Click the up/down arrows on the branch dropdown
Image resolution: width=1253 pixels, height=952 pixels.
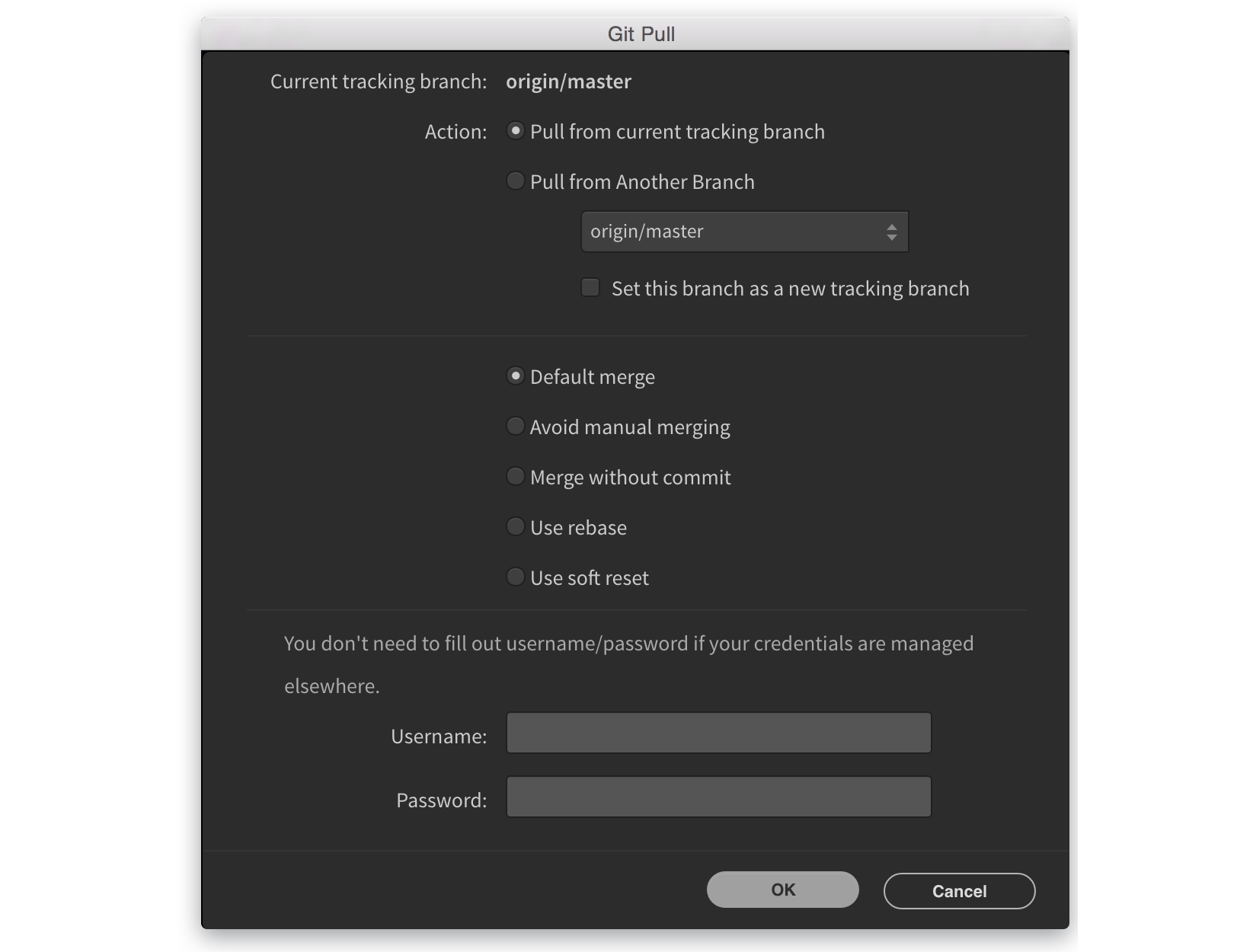point(891,231)
